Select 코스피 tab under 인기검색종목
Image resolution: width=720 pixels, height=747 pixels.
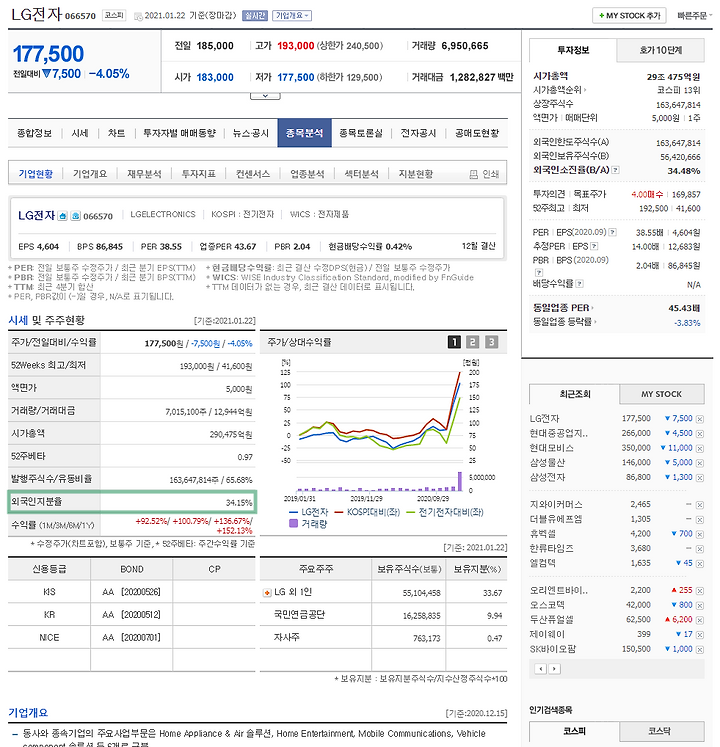pyautogui.click(x=575, y=731)
